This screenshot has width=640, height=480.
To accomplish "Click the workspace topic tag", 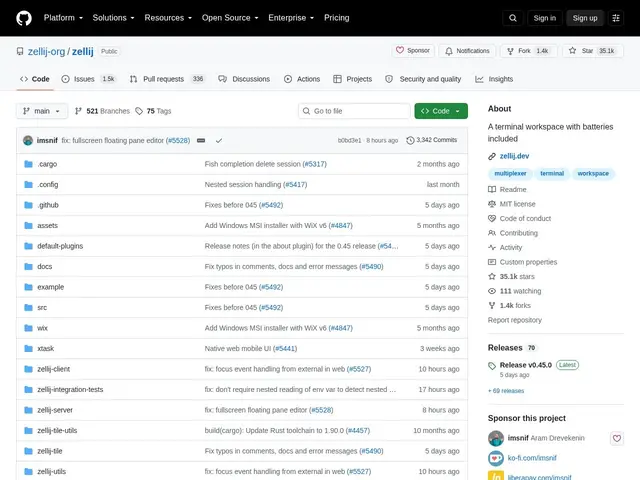I will click(x=593, y=173).
